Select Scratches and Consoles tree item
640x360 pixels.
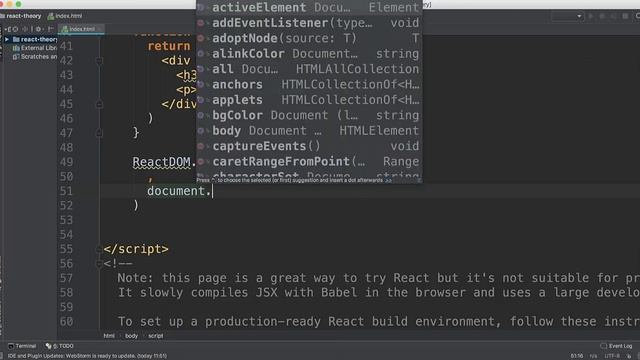(x=35, y=57)
